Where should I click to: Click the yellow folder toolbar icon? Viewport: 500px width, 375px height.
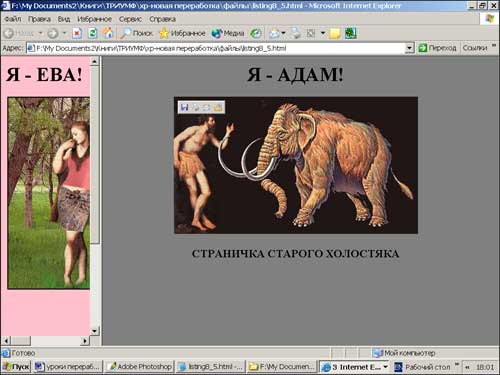(x=335, y=33)
